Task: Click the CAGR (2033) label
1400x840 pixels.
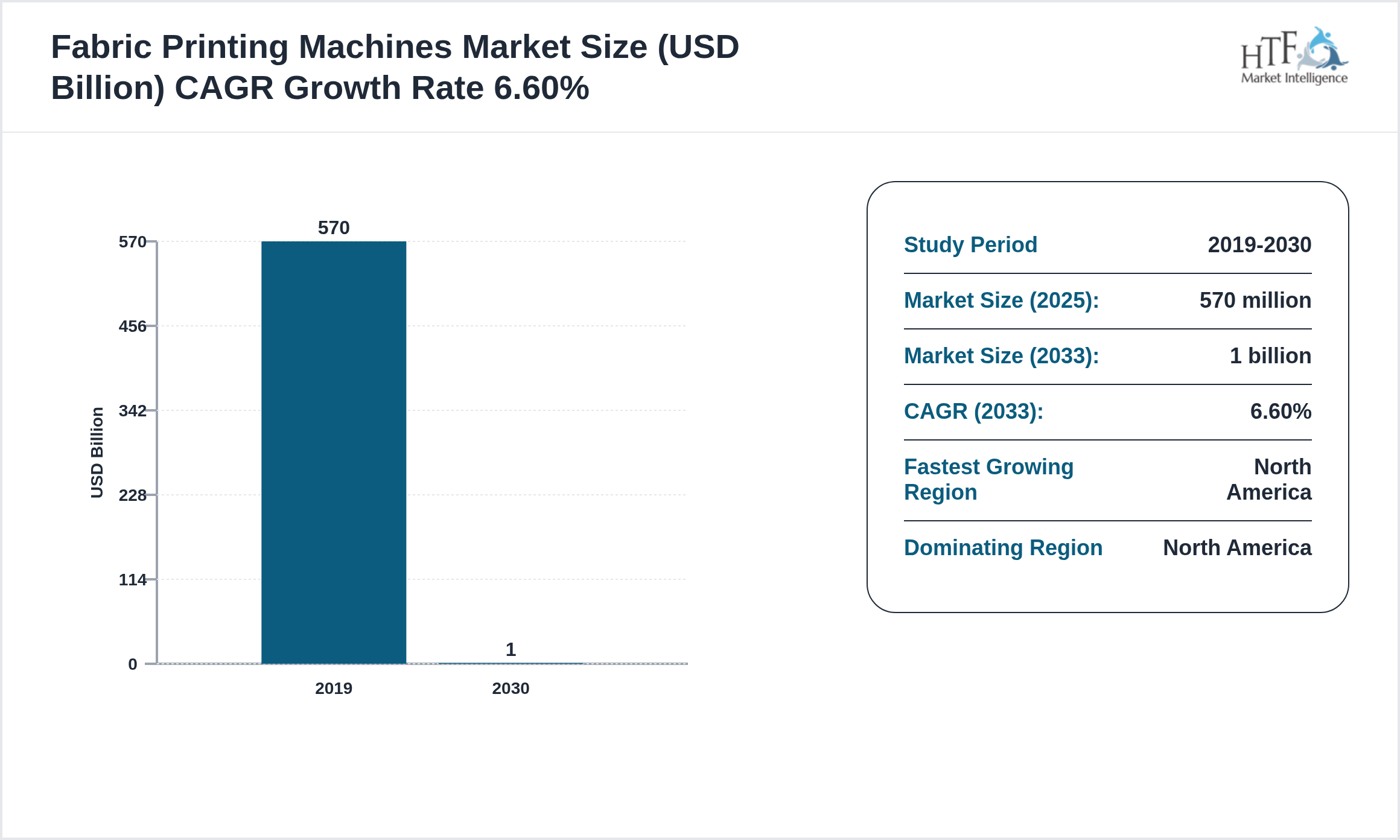Action: click(973, 412)
